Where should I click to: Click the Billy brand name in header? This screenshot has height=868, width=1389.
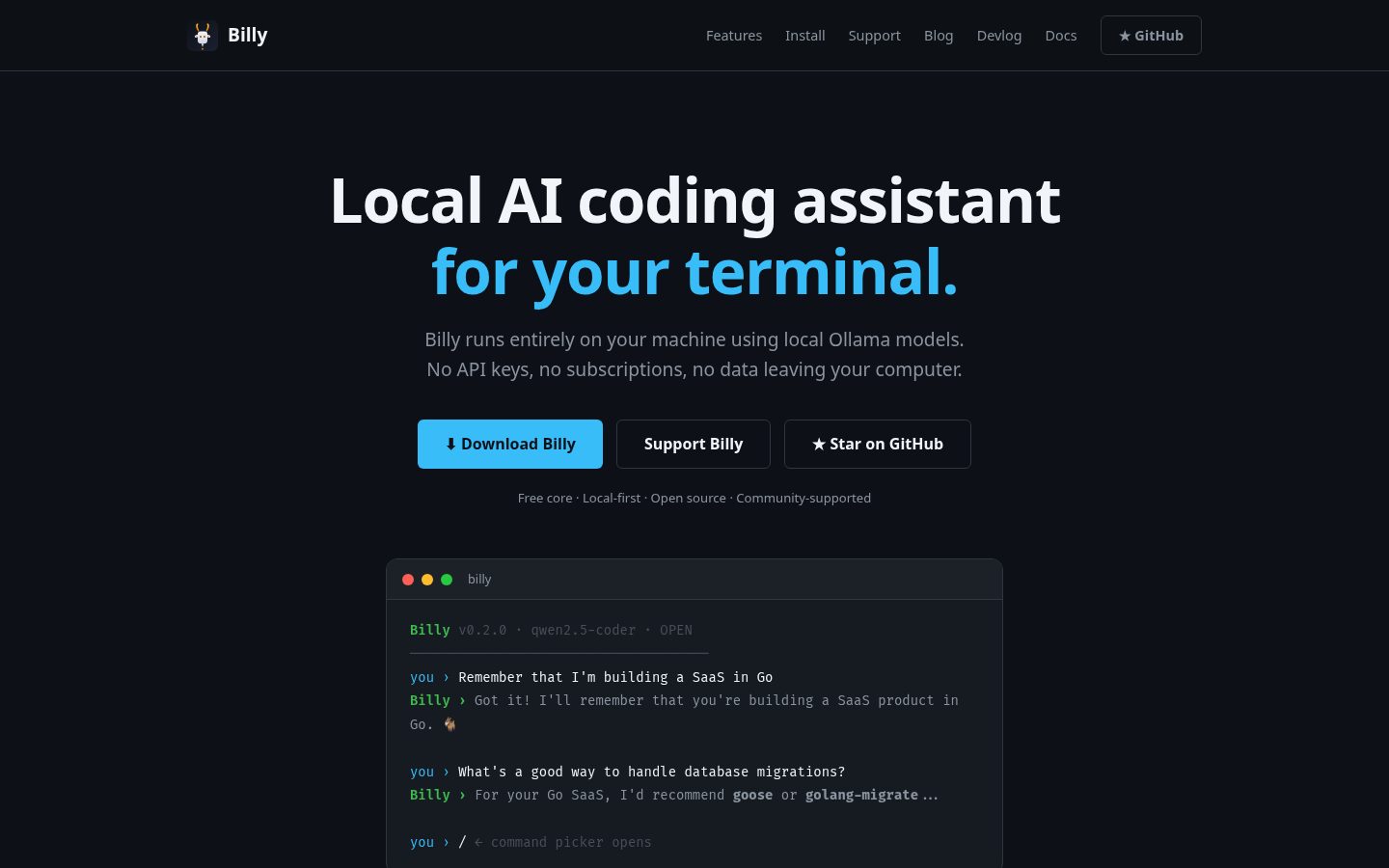coord(248,36)
